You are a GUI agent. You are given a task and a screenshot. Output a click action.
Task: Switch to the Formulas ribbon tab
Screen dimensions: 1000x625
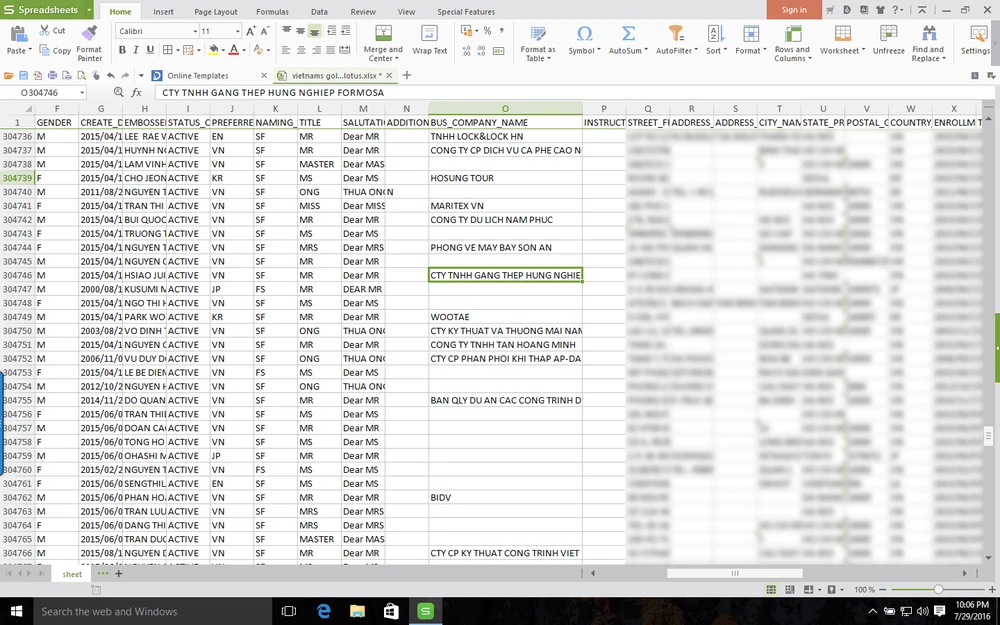pos(272,12)
